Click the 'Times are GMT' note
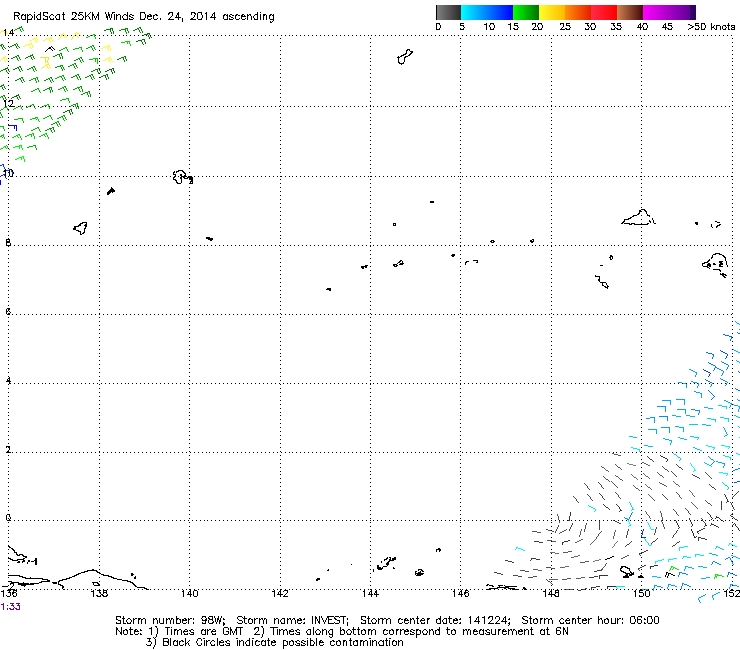Viewport: 740px width, 650px height. click(x=204, y=632)
